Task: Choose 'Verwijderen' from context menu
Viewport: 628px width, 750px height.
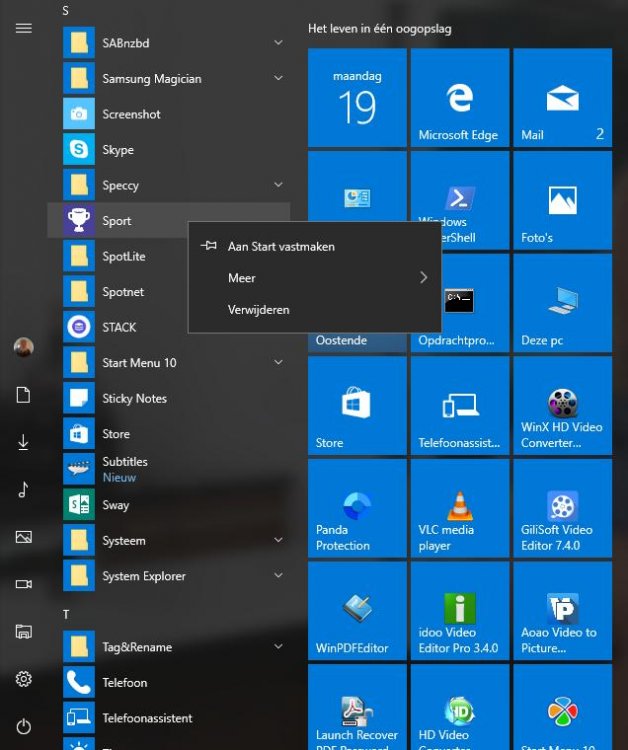Action: 259,310
